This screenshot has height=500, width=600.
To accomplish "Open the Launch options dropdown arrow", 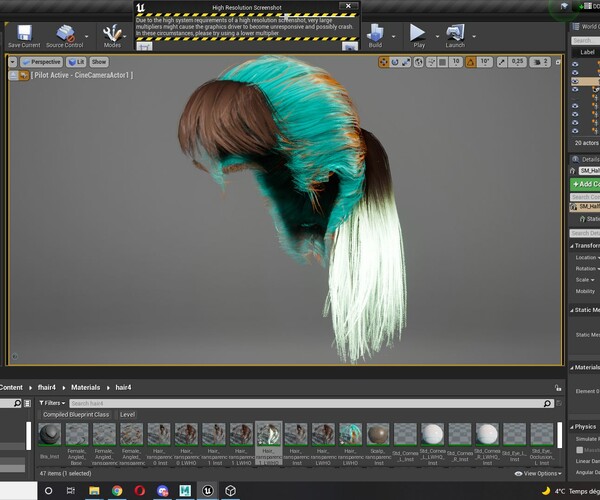I will (474, 37).
